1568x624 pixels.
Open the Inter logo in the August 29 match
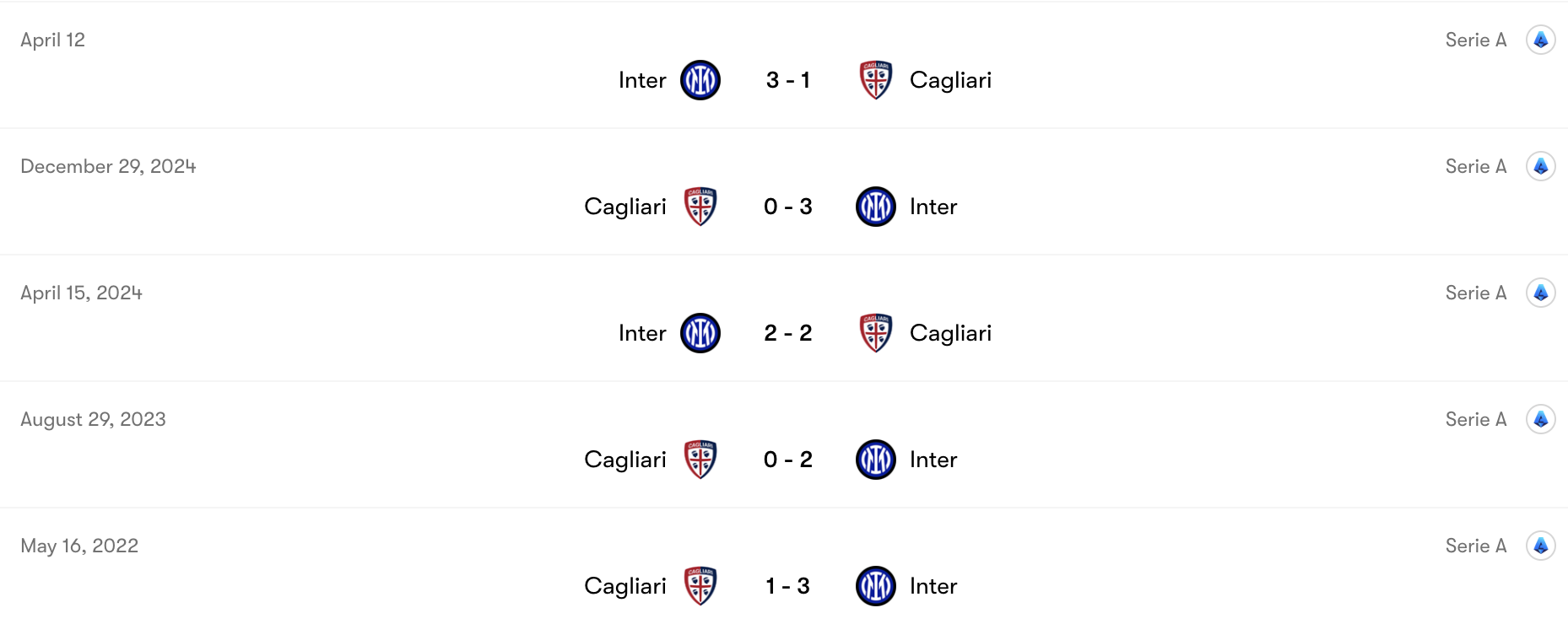click(x=875, y=460)
